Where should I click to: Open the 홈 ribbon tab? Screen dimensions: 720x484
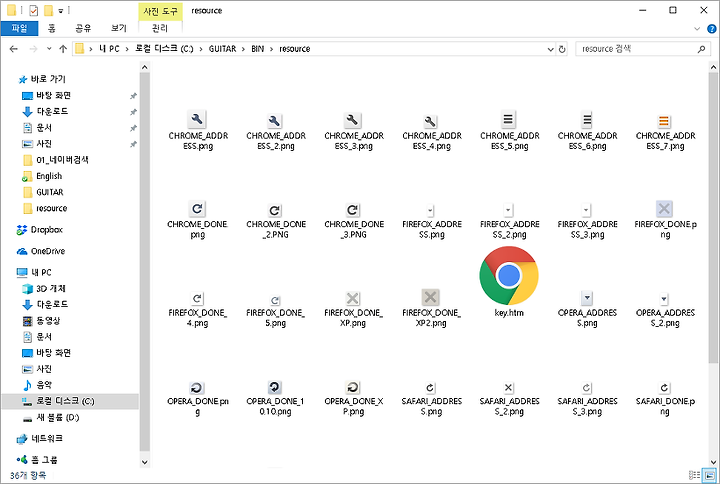[52, 28]
